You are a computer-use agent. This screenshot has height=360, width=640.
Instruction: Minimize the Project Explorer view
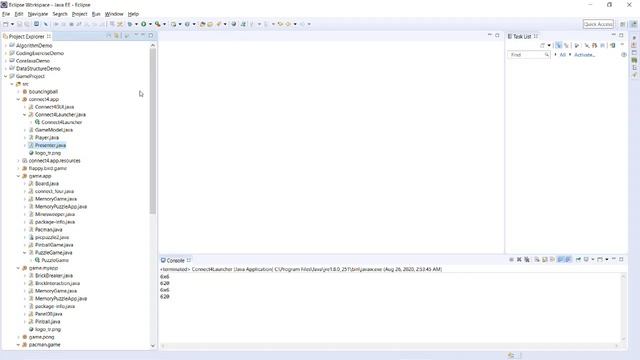point(143,36)
